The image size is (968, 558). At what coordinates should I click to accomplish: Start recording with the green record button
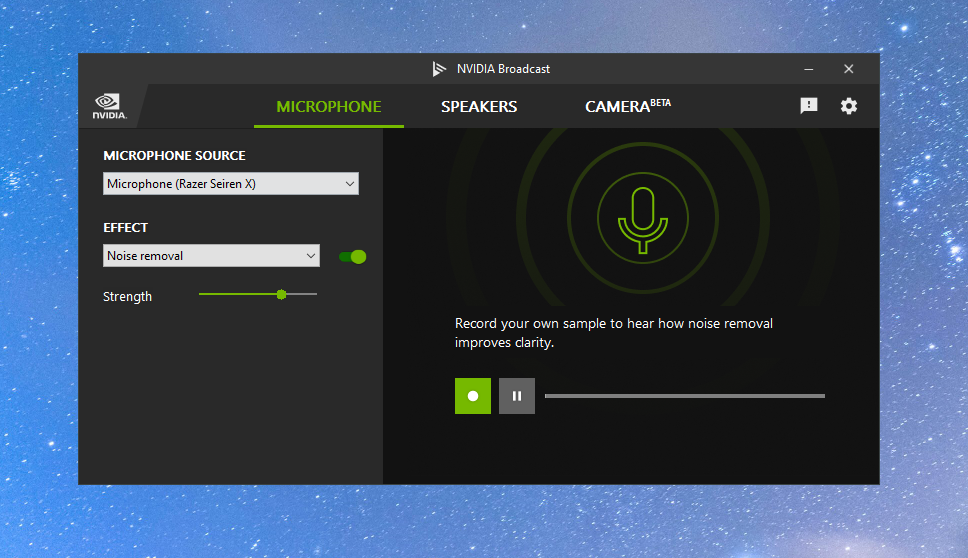coord(473,396)
